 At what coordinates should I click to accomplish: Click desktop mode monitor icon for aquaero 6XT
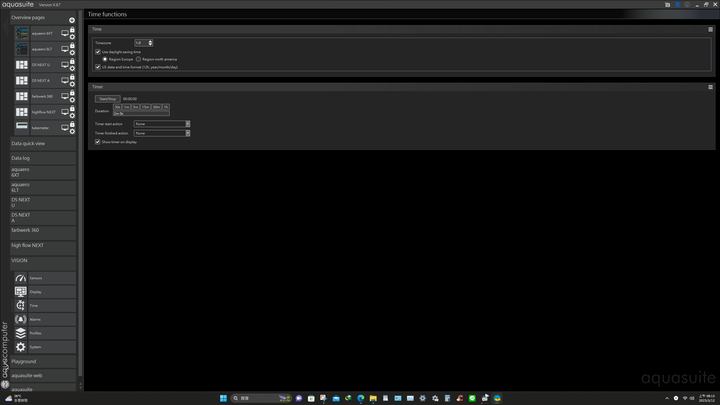(65, 34)
